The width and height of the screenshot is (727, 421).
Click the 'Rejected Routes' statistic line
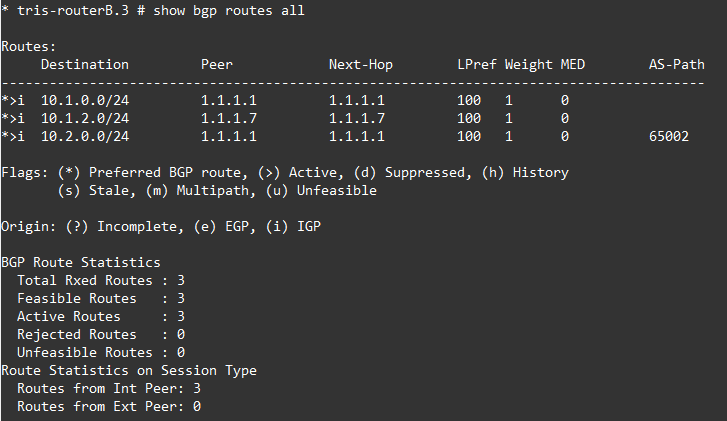pyautogui.click(x=101, y=335)
